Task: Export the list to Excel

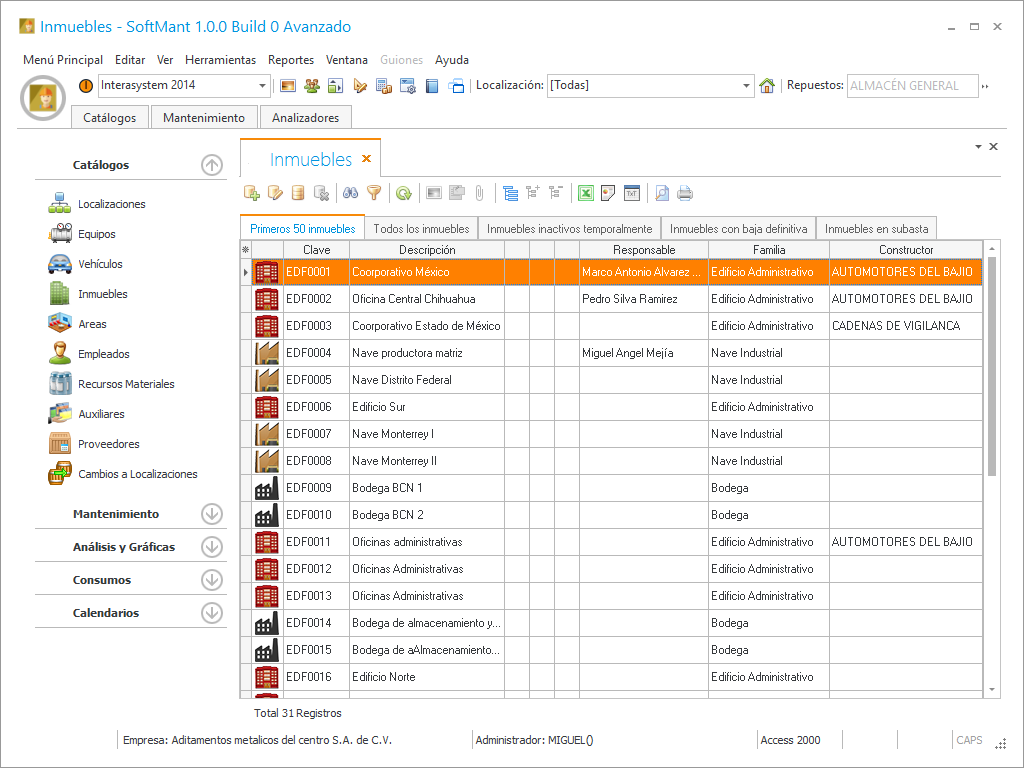Action: 586,193
